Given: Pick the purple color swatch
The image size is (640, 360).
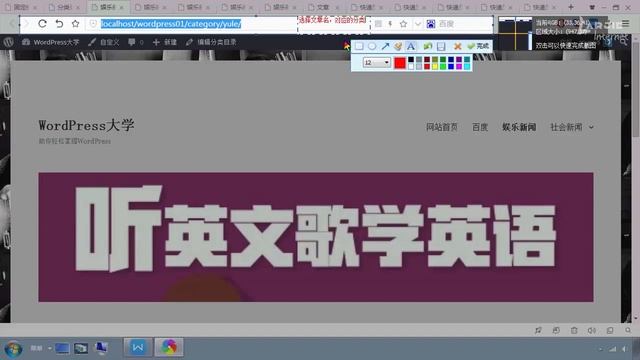Looking at the screenshot, I should pos(459,60).
